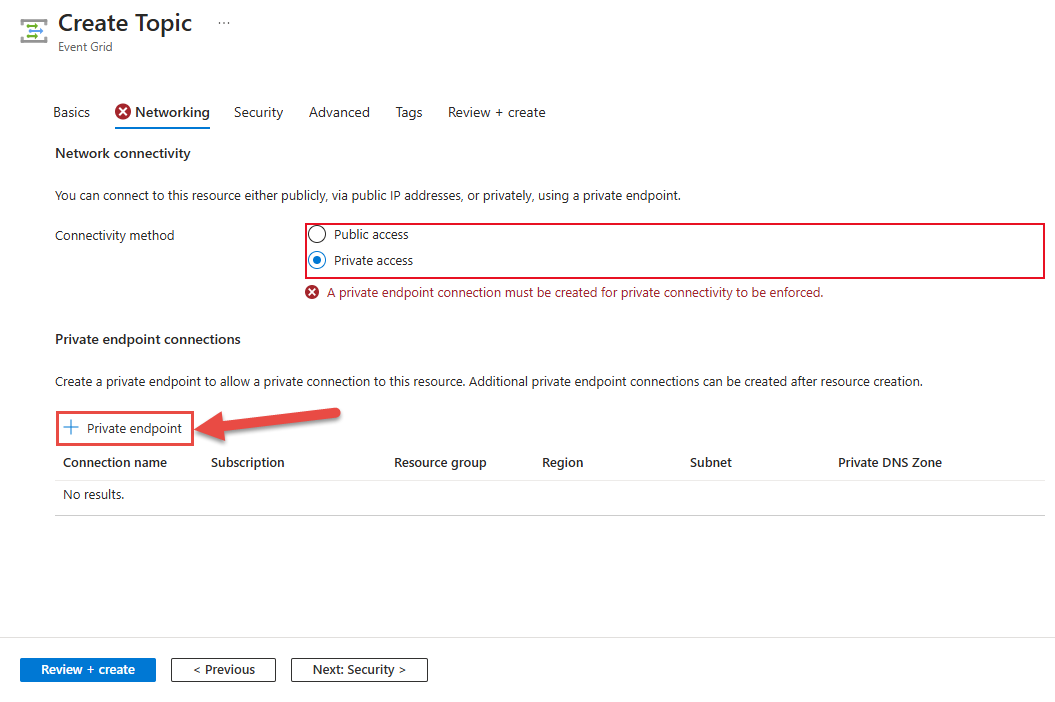Click the blue Review + create button

87,670
